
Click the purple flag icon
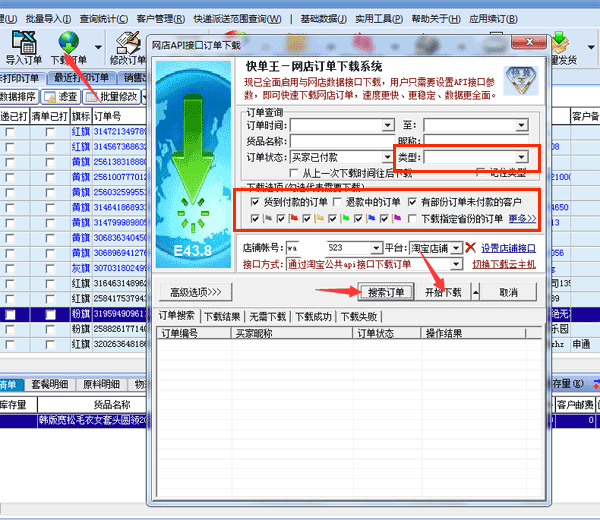click(x=397, y=218)
